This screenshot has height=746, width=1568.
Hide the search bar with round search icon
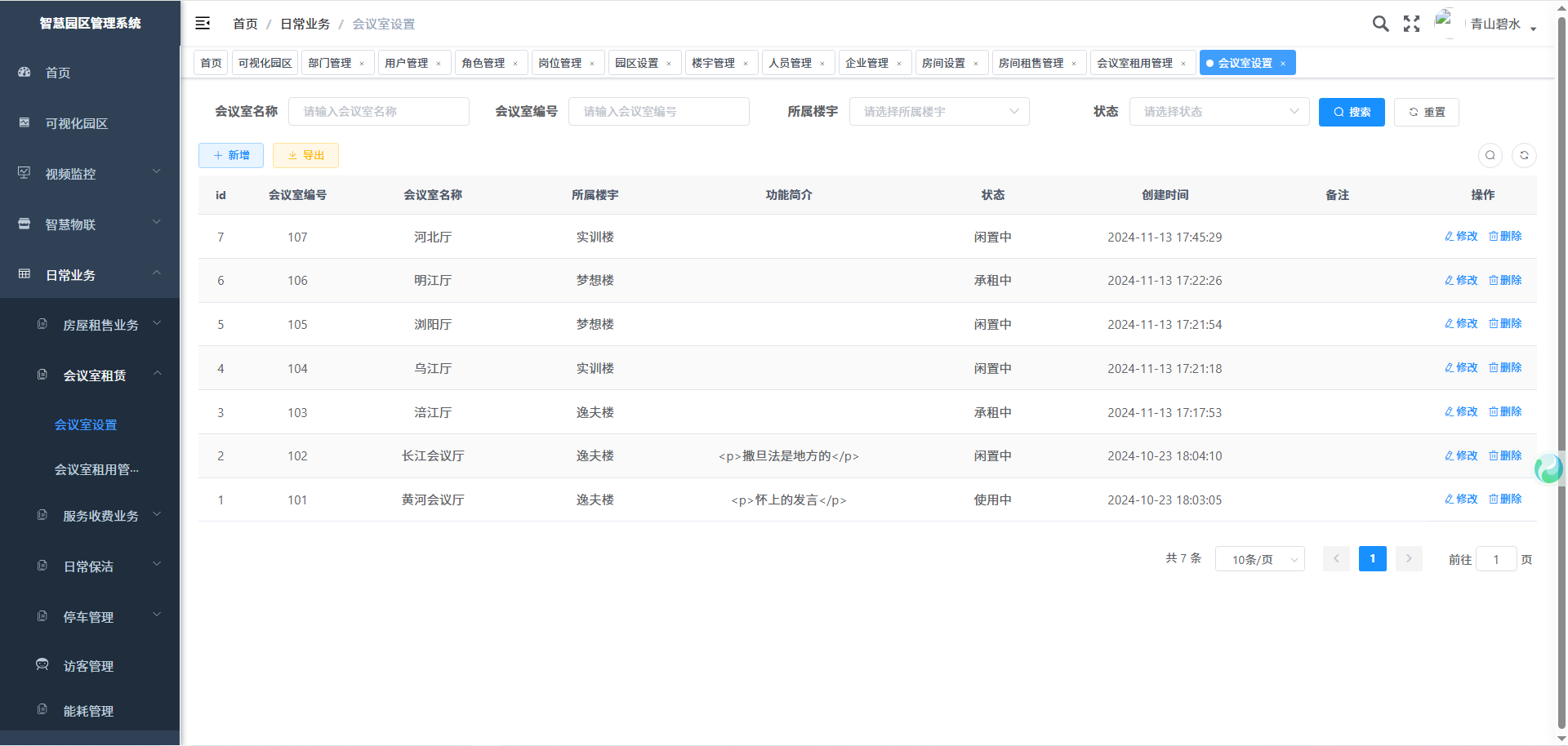coord(1490,155)
